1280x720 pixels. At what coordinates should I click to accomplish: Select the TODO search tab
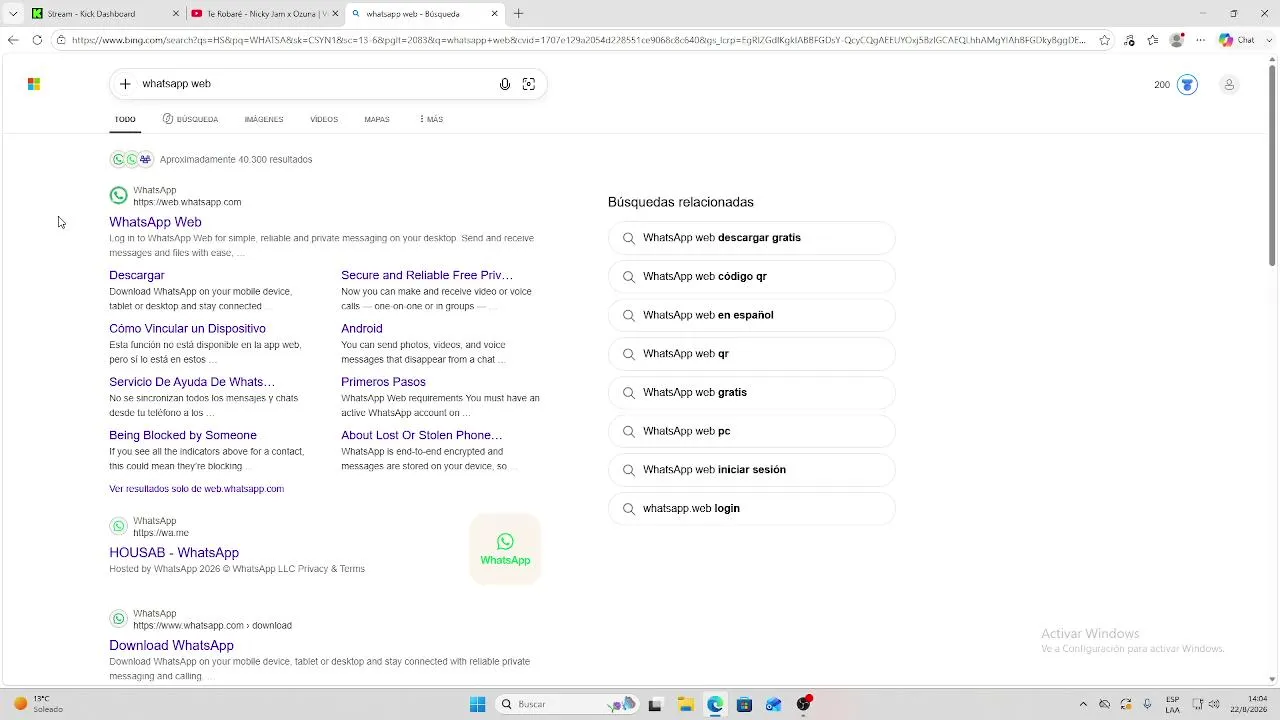point(125,119)
